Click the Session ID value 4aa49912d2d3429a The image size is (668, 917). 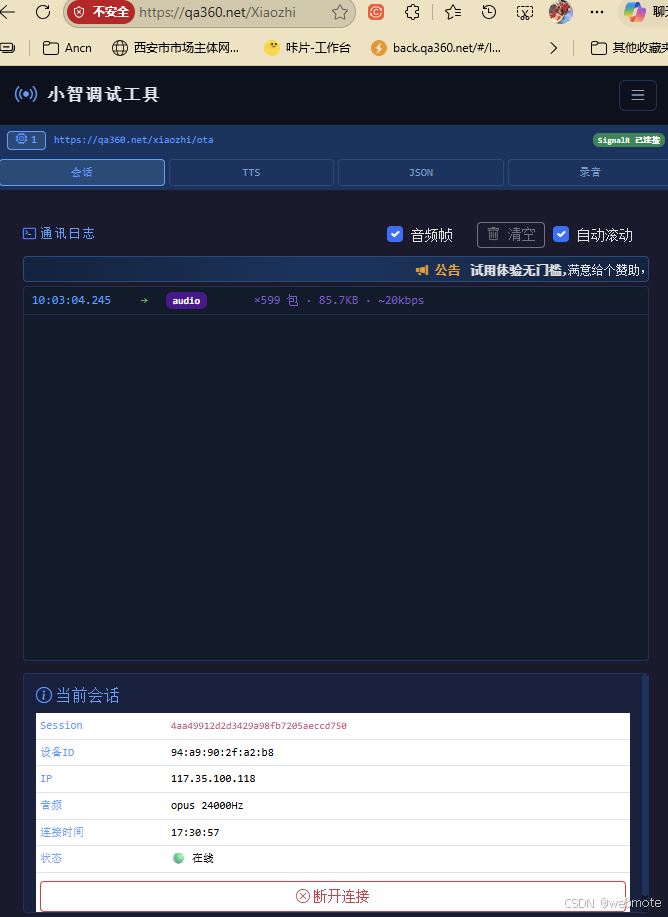pyautogui.click(x=259, y=726)
